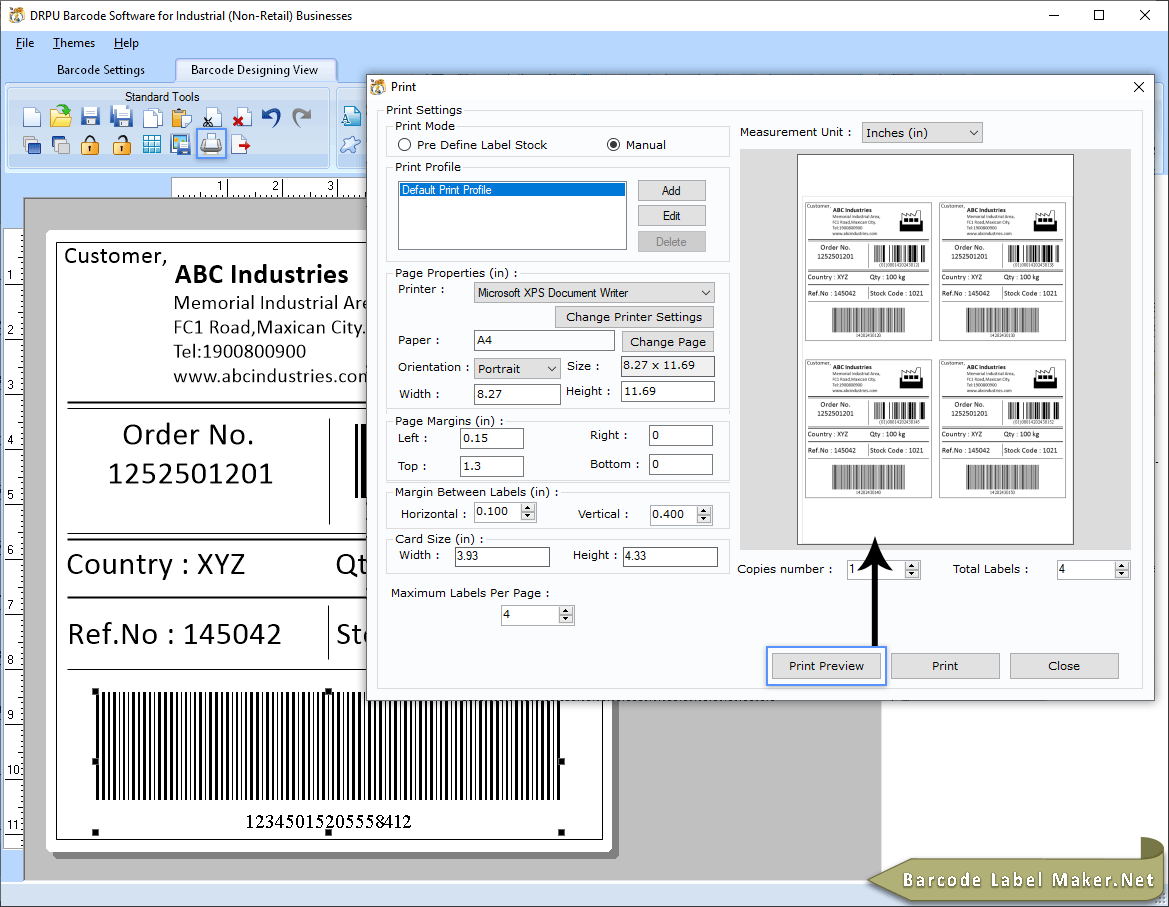Click the Close button in Print dialog
1169x907 pixels.
pyautogui.click(x=1063, y=666)
